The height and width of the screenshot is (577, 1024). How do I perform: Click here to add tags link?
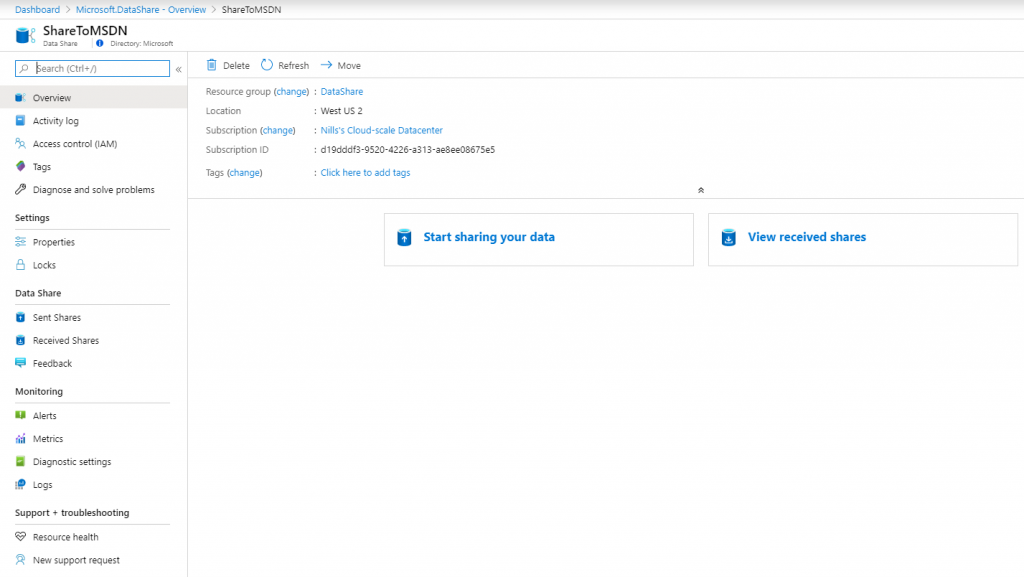(x=365, y=173)
